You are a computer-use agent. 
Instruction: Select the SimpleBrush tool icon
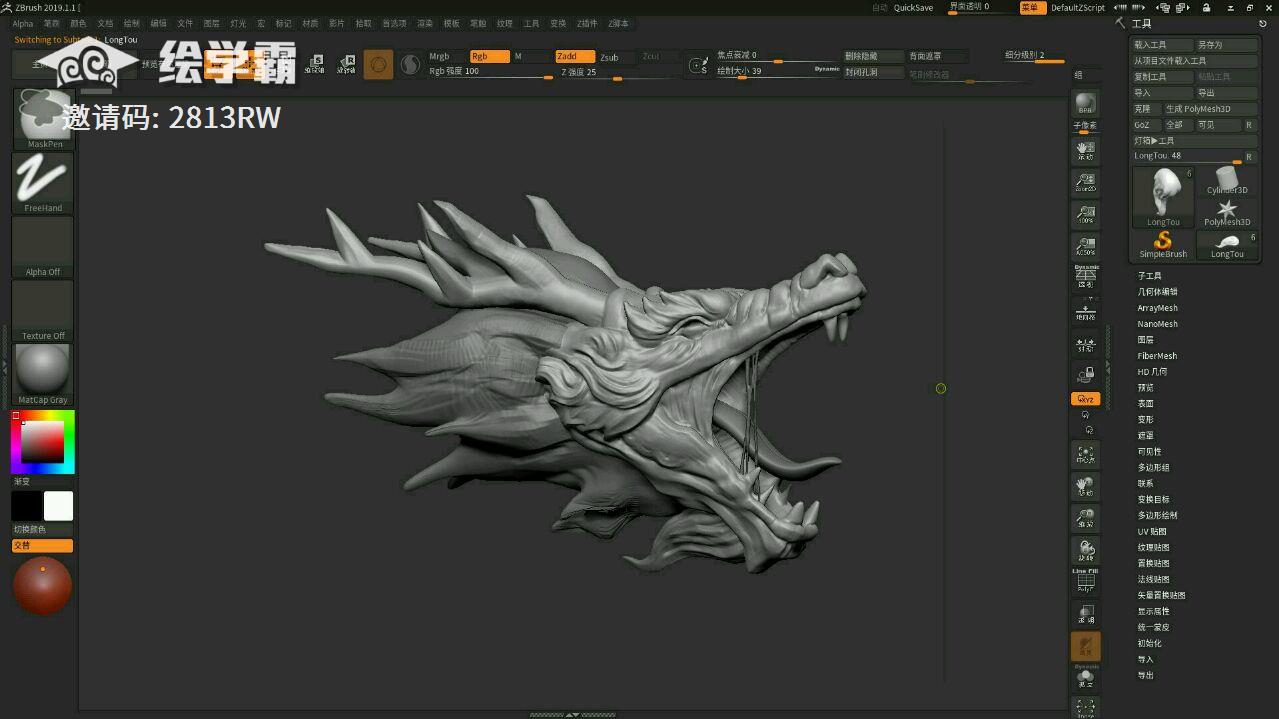coord(1163,243)
